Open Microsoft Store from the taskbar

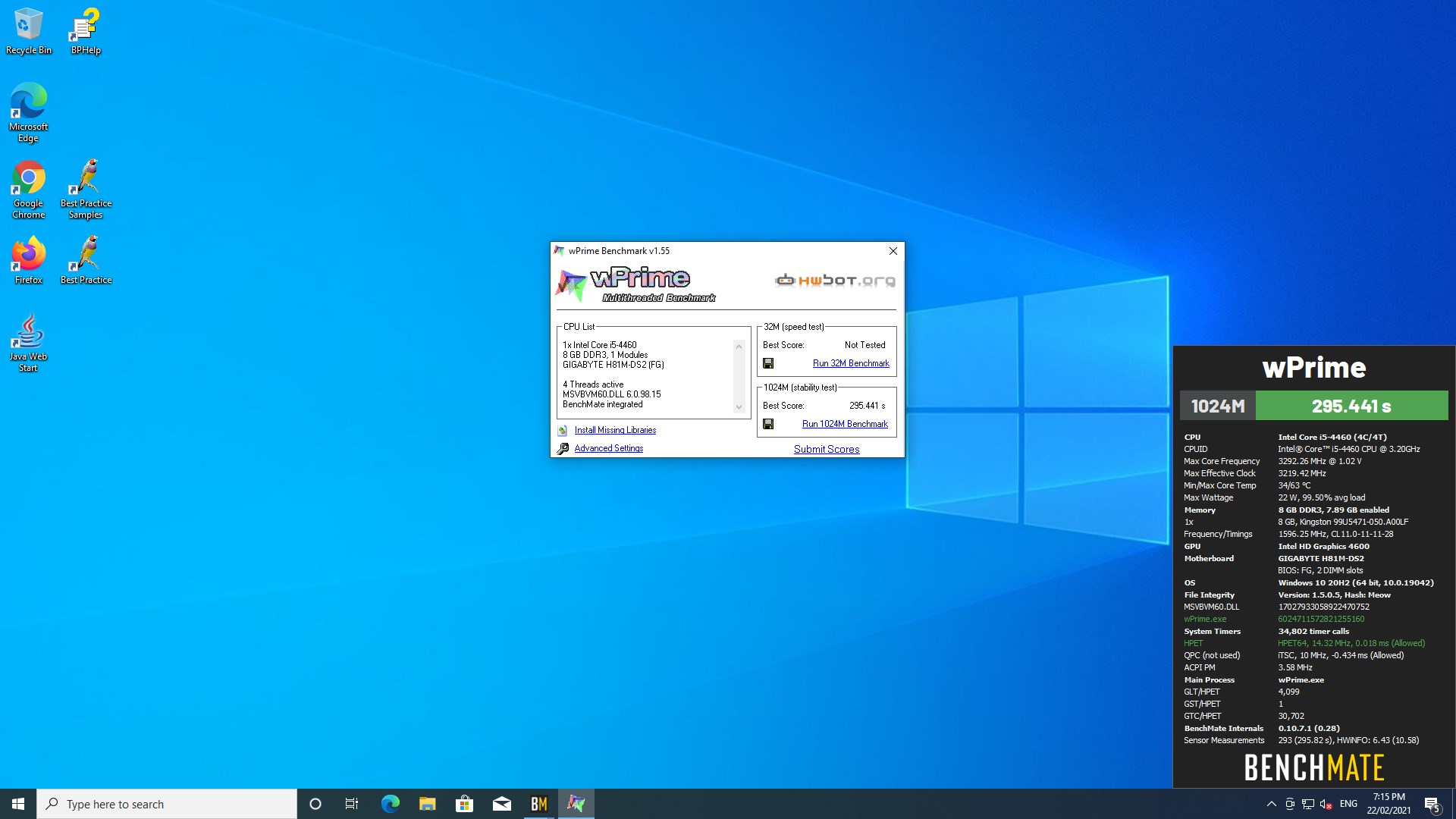click(464, 804)
